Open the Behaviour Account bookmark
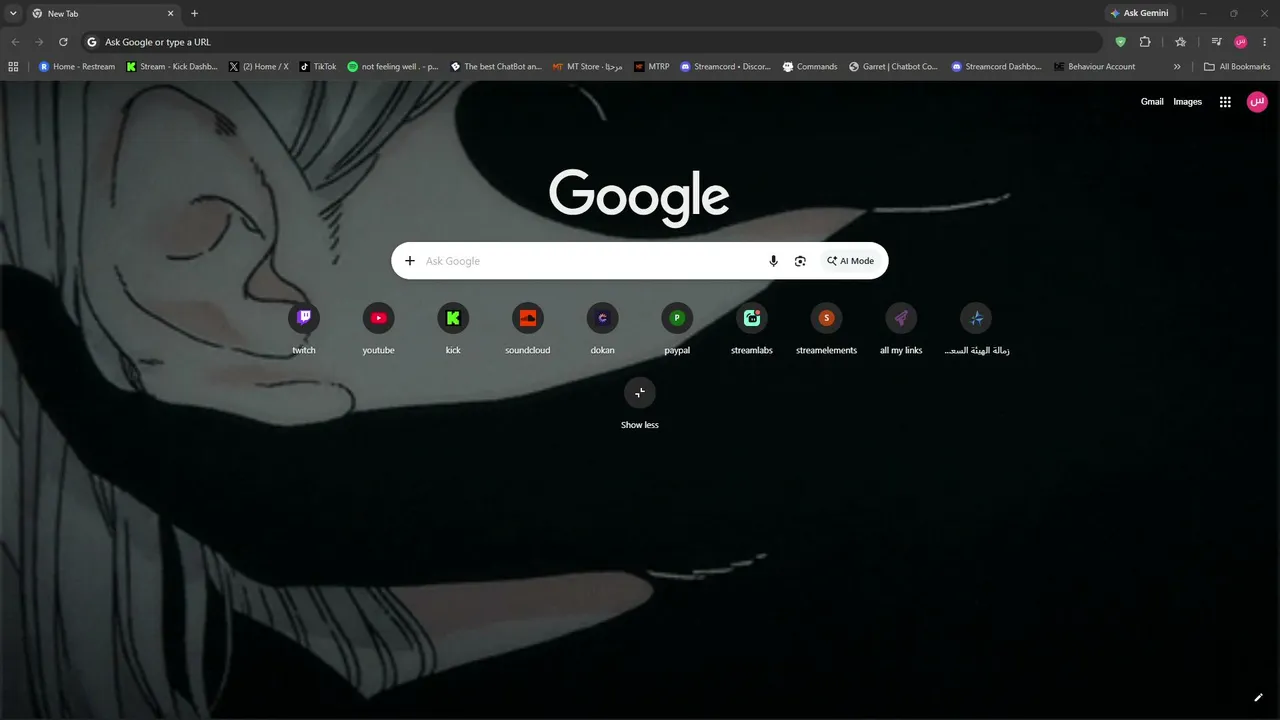 [1095, 67]
